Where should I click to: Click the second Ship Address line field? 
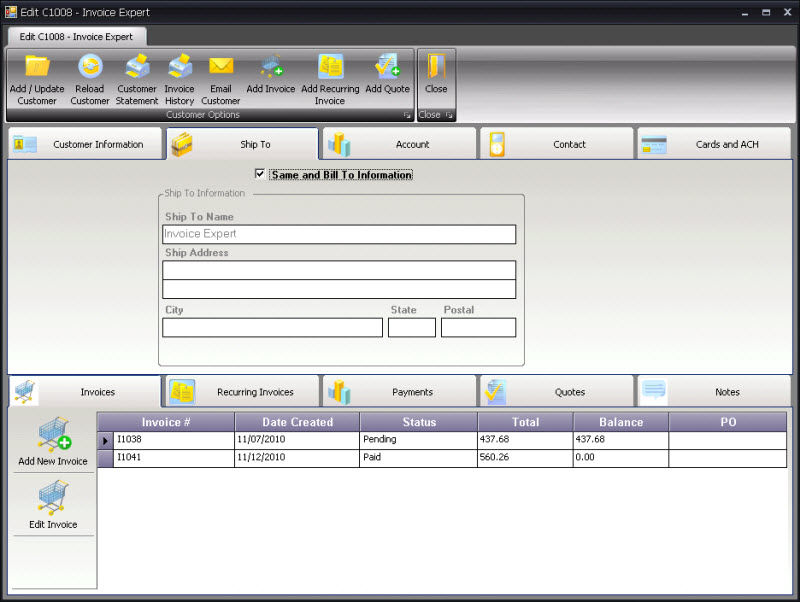(x=339, y=289)
